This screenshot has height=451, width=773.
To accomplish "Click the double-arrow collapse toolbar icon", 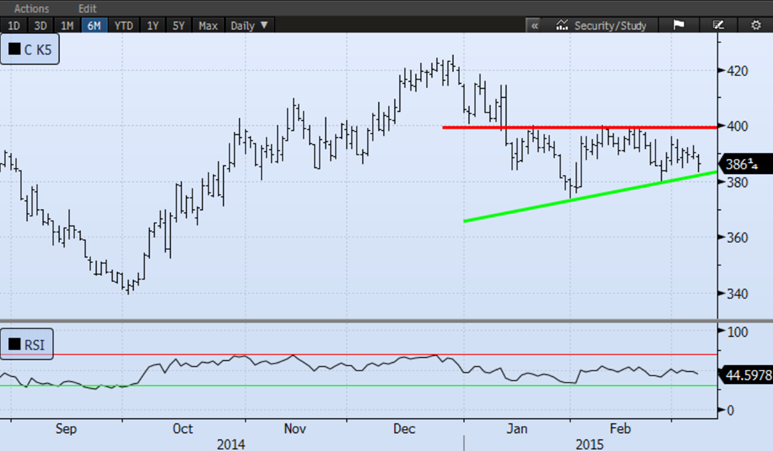I will click(535, 25).
